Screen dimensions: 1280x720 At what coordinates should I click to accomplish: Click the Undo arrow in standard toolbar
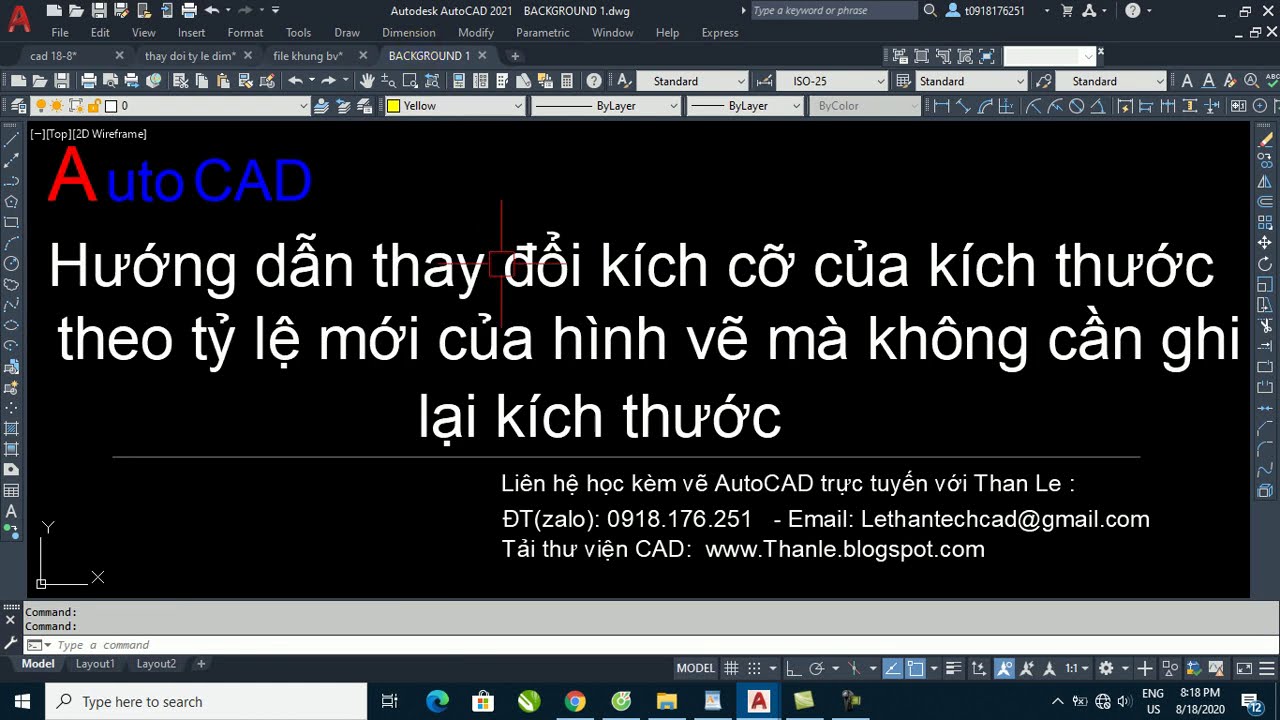tap(295, 81)
